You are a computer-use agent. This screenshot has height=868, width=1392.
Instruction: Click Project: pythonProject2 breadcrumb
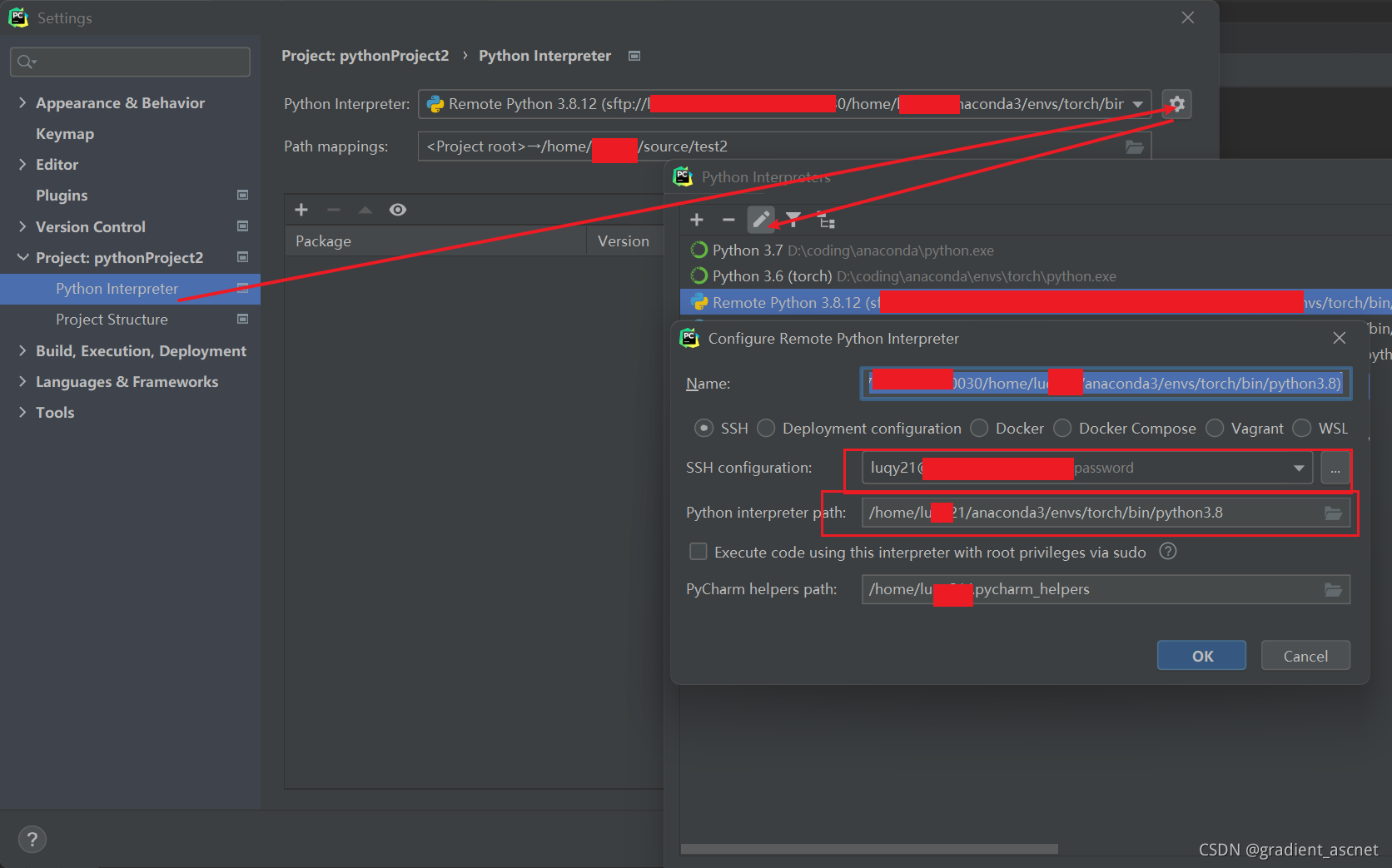tap(365, 56)
